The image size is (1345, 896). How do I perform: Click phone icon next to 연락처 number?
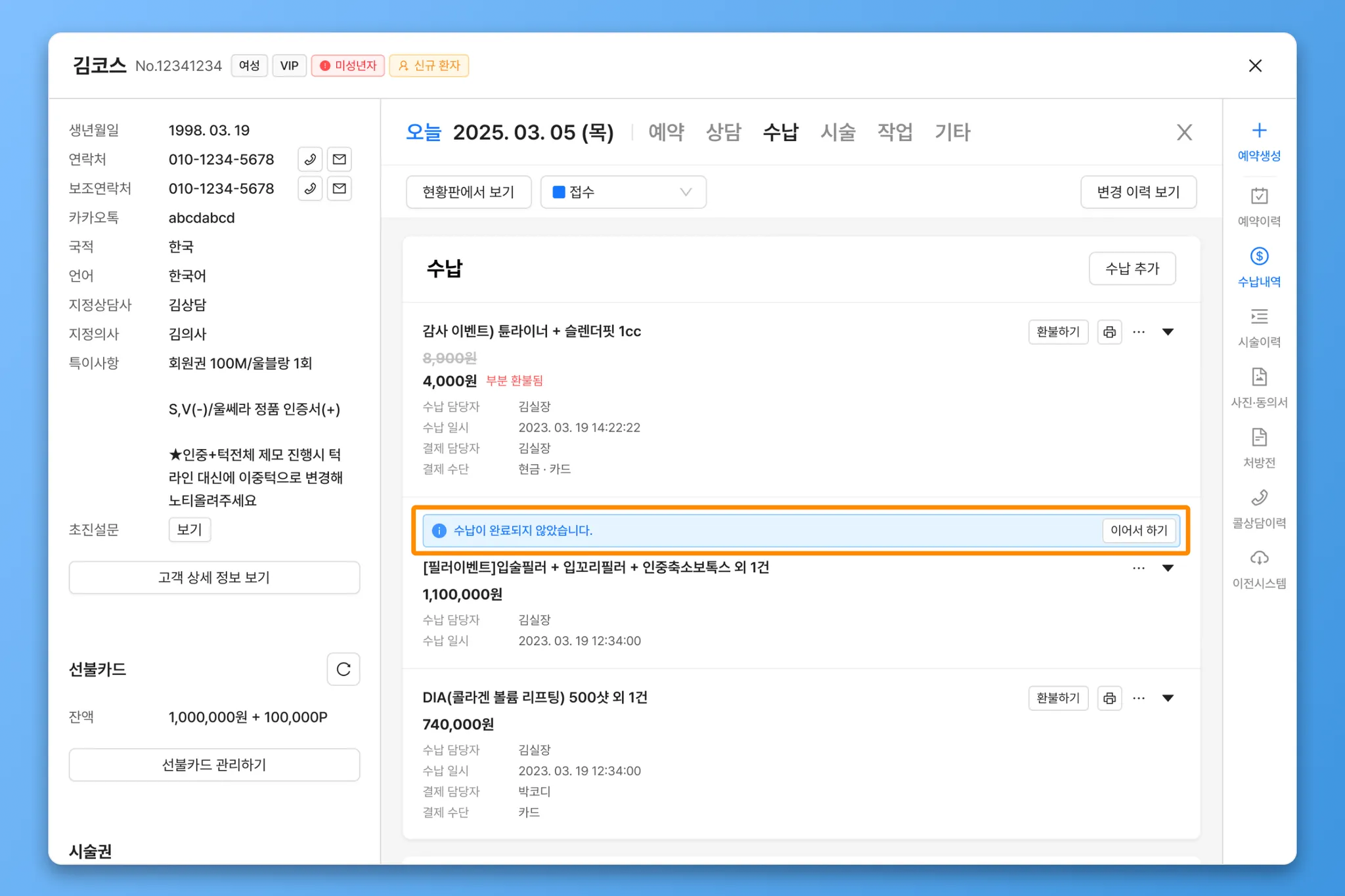310,160
